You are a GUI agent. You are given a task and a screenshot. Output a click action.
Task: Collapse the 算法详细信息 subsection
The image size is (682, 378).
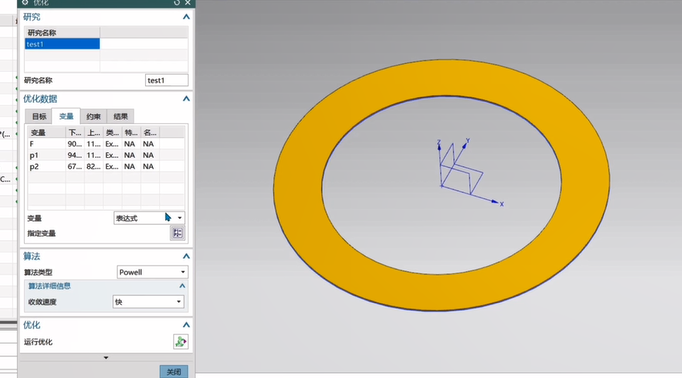tap(182, 286)
